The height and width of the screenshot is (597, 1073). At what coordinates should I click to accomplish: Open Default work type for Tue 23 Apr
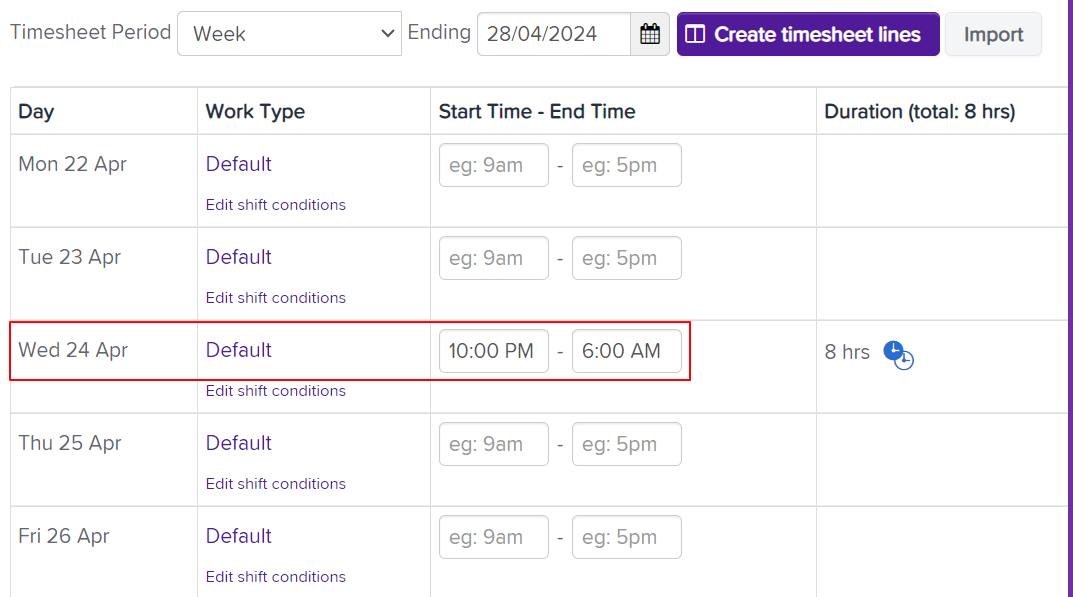click(239, 257)
